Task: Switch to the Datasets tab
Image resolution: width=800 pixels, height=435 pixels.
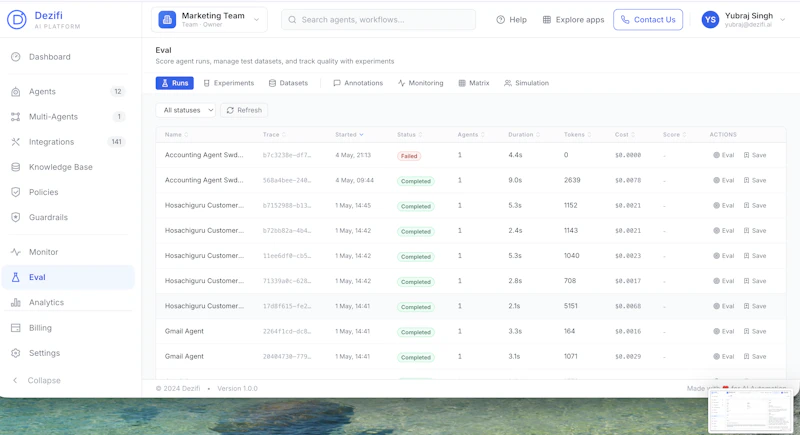Action: click(288, 83)
